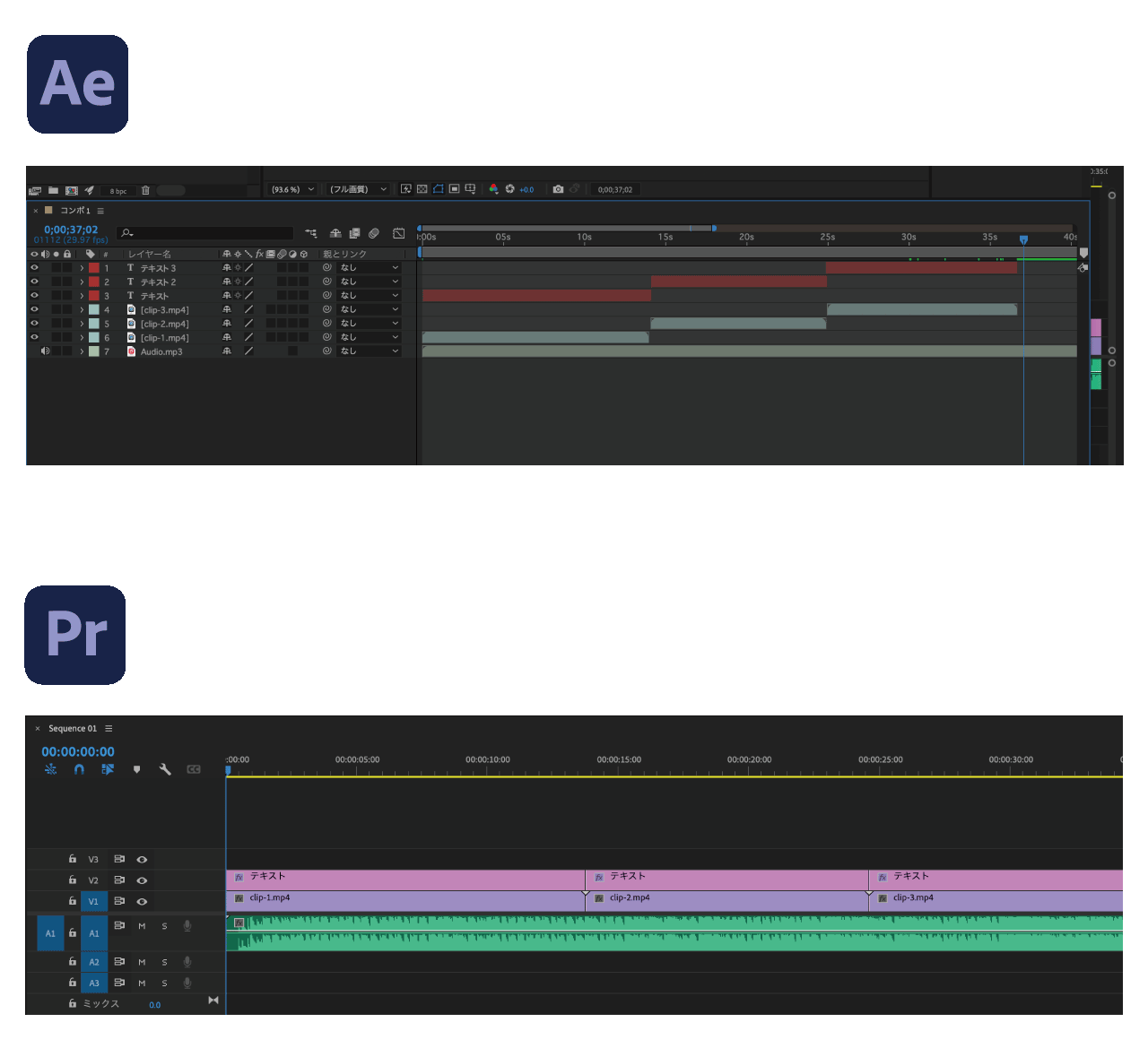Click the new composition icon in After Effects
The width and height of the screenshot is (1148, 1040).
point(72,190)
